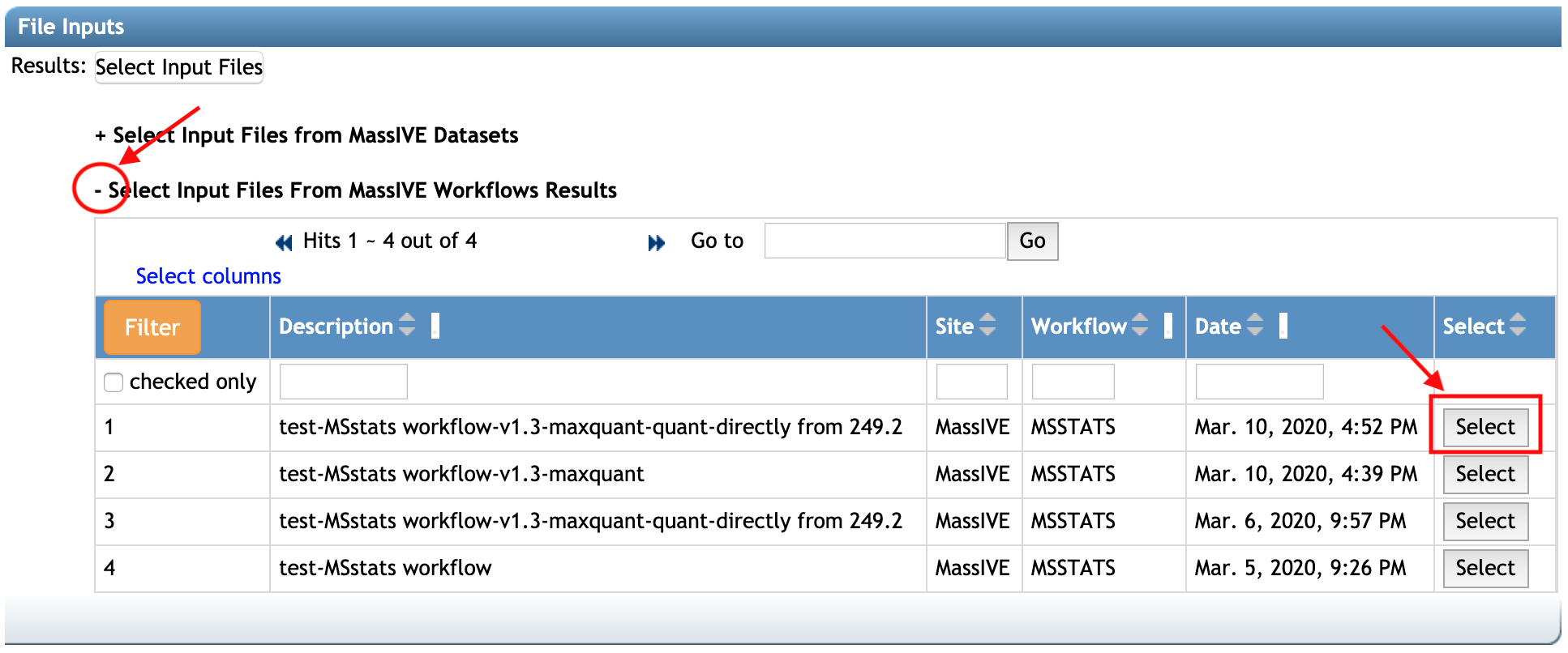Viewport: 1568px width, 653px height.
Task: Enable the 'checked only' checkbox
Action: coord(114,382)
